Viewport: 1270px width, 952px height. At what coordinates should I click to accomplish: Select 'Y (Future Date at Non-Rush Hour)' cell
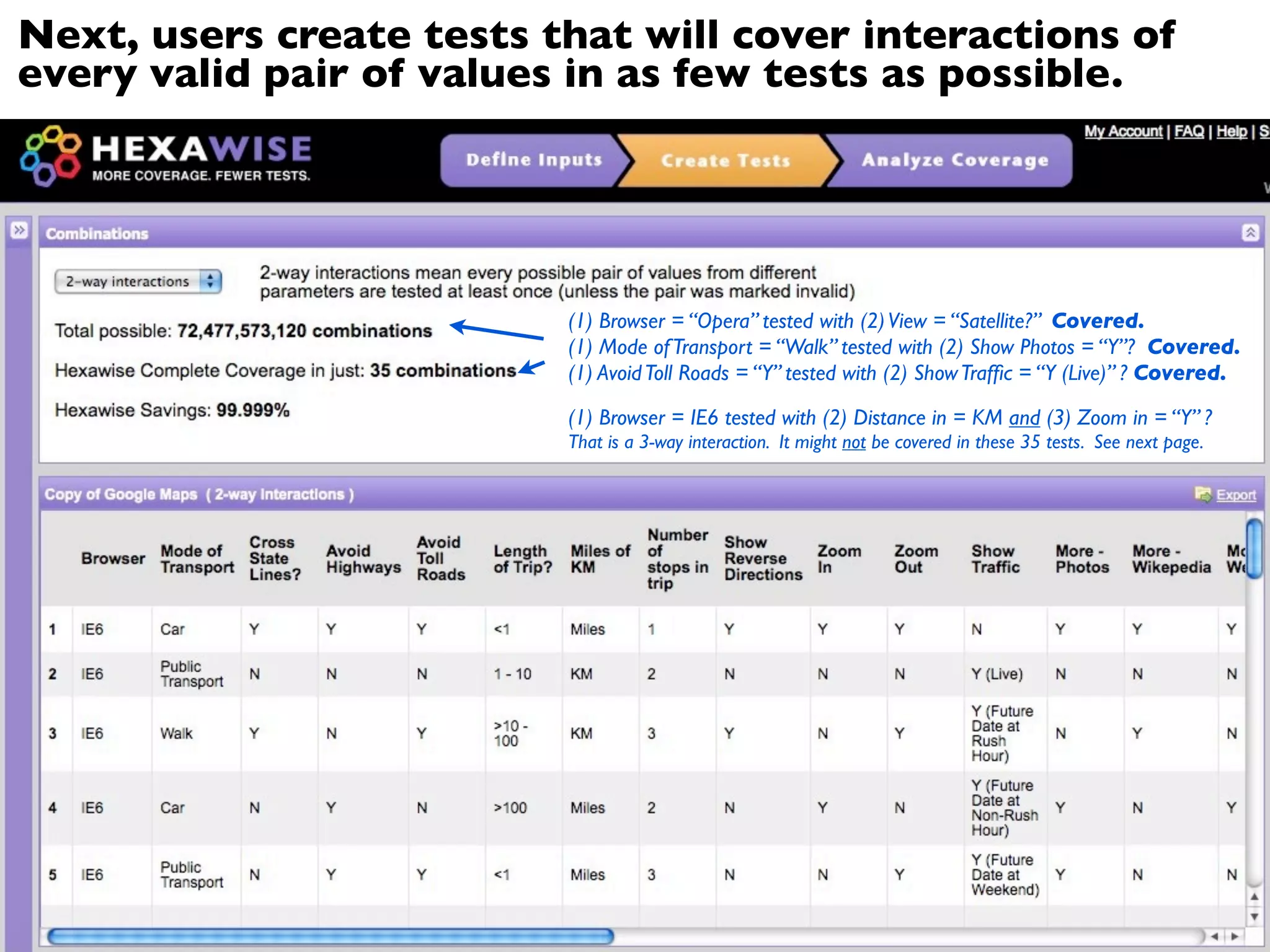click(x=1005, y=808)
